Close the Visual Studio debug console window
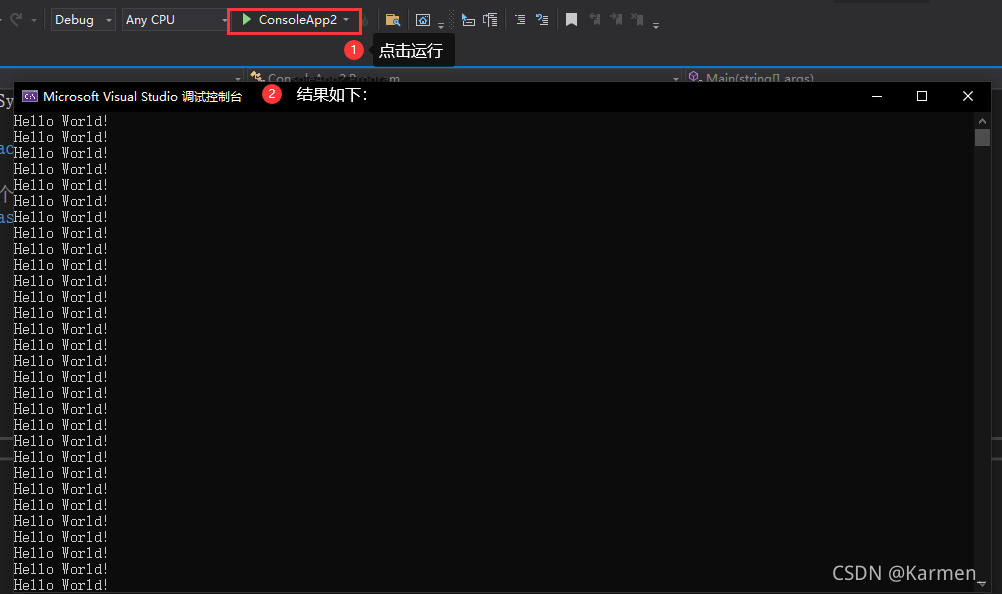Viewport: 1002px width, 594px height. (x=967, y=96)
